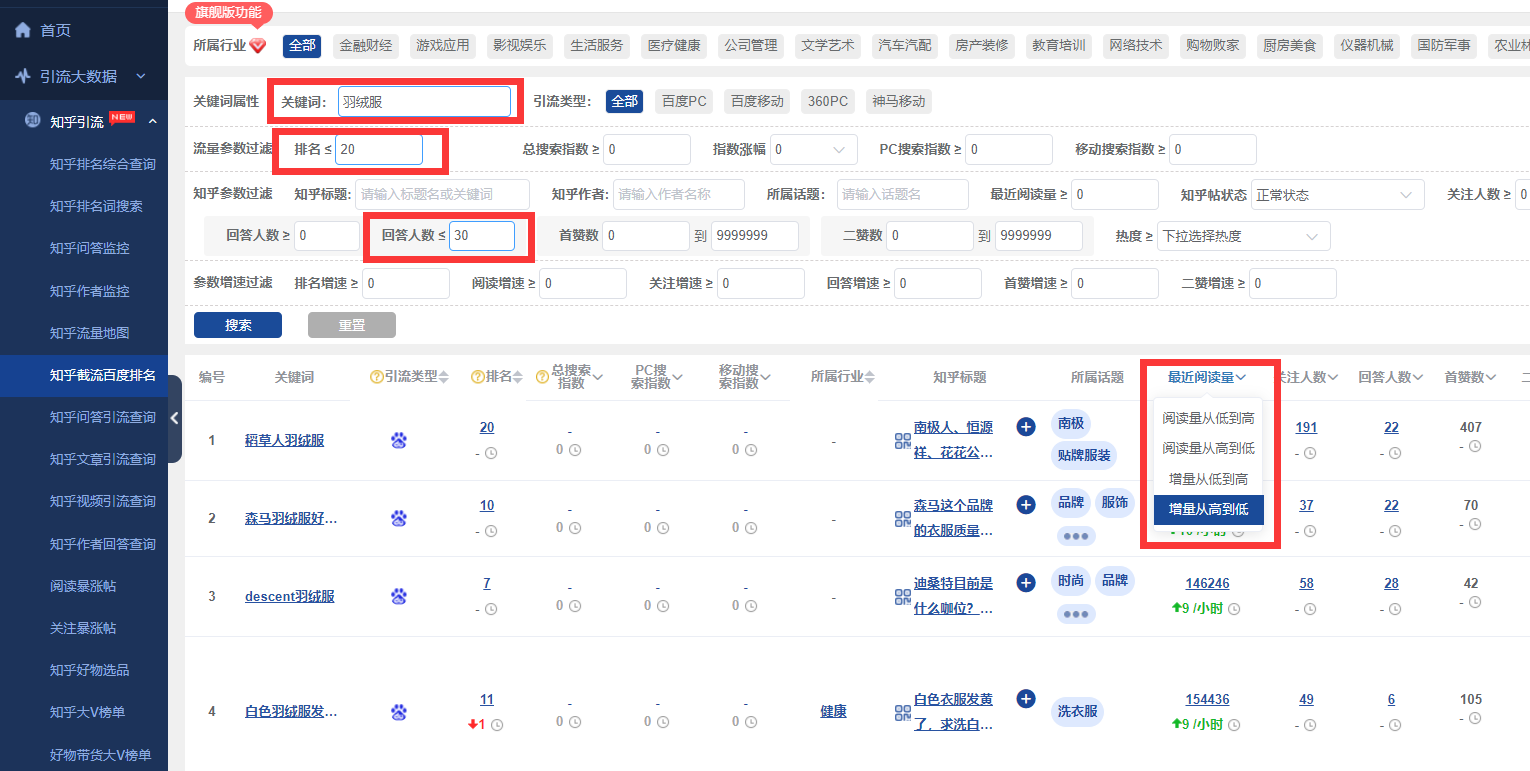This screenshot has height=771, width=1530.
Task: Collapse the 知乎引流 sidebar group
Action: point(152,122)
